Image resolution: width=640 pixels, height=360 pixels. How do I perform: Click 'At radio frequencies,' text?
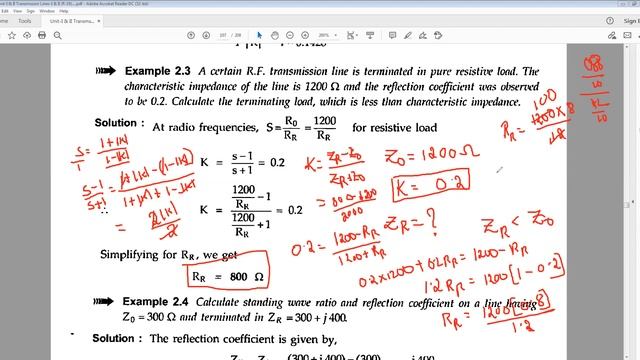click(205, 127)
